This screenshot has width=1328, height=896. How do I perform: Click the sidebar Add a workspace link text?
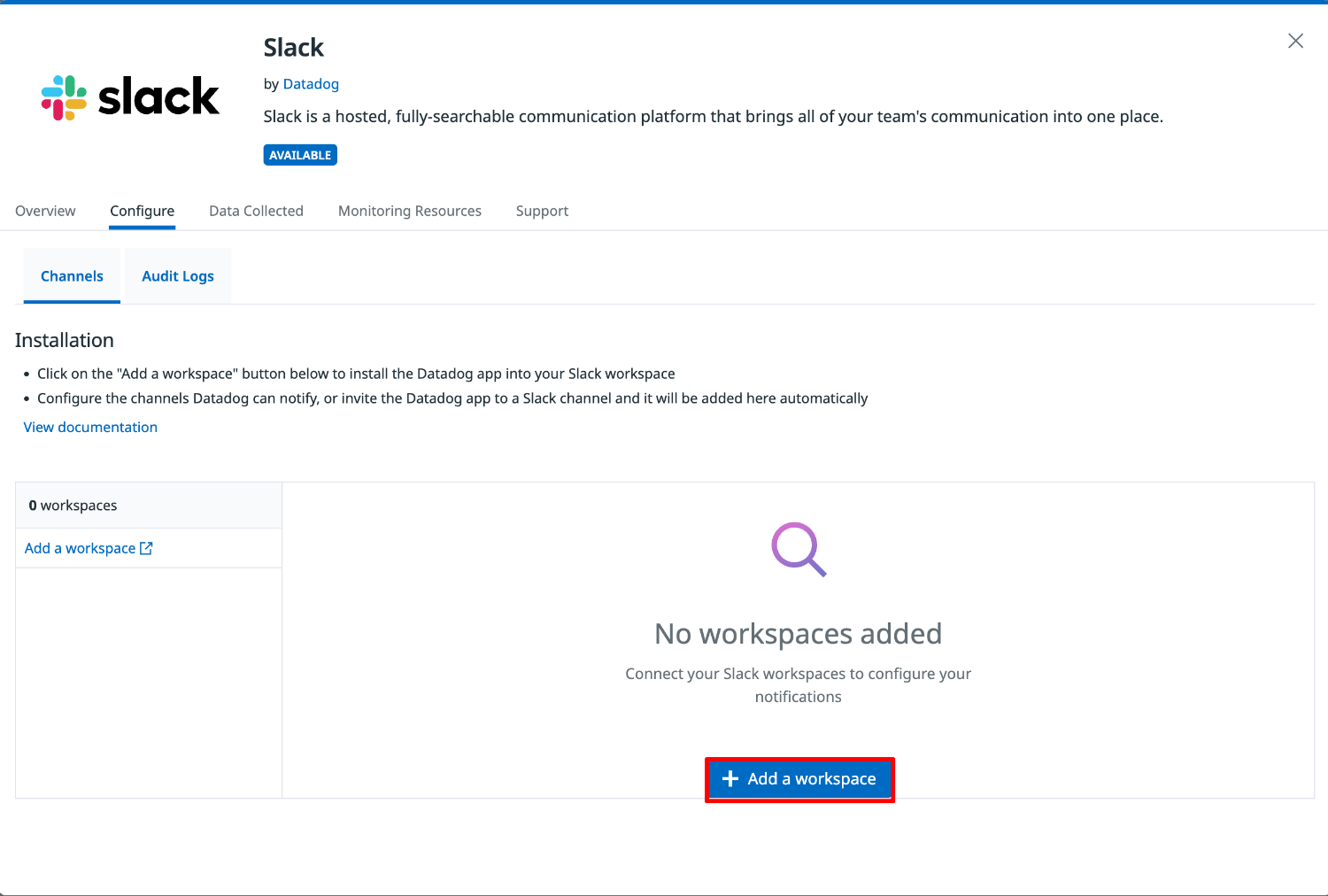[x=80, y=549]
